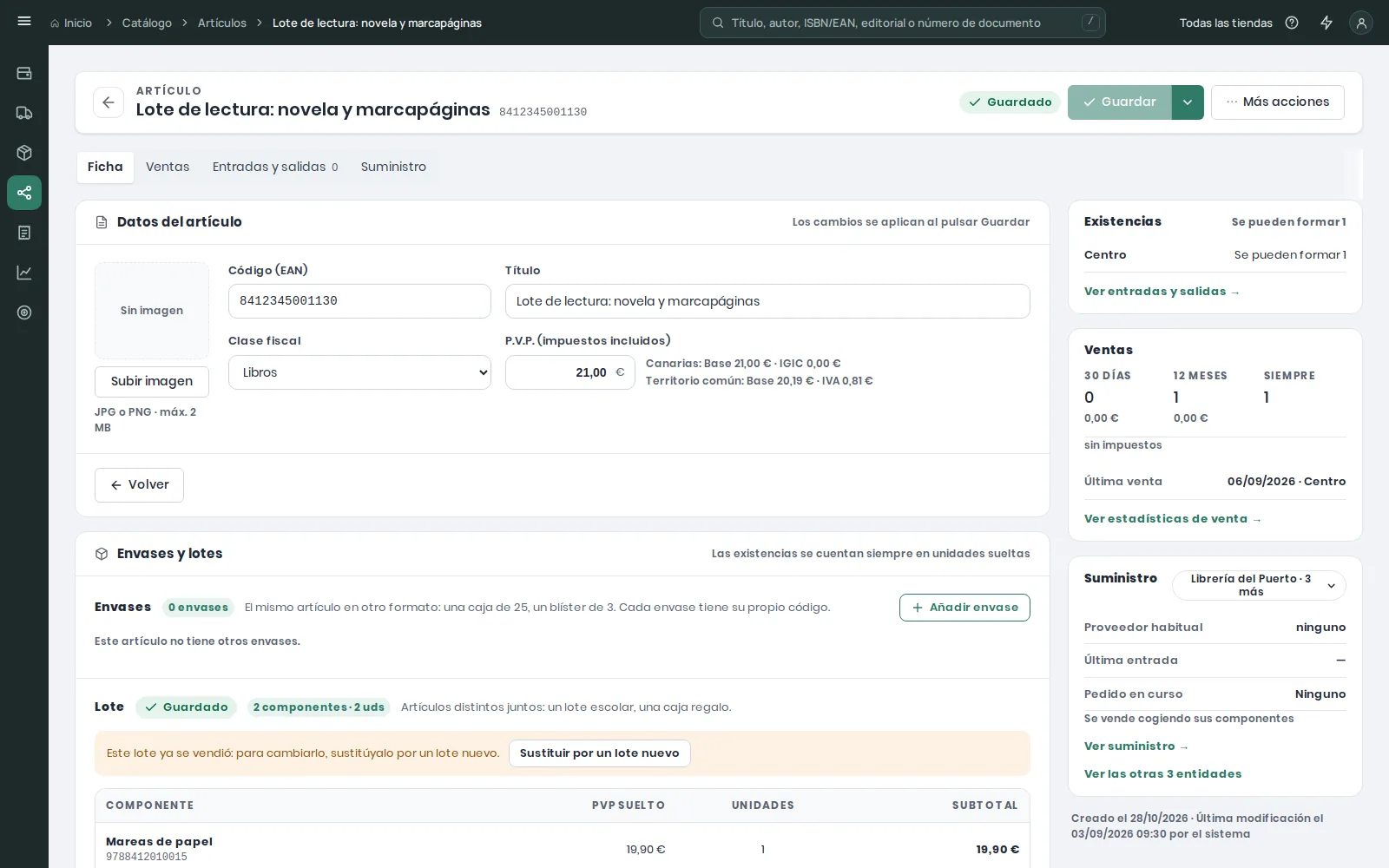
Task: Click the Añadir envase button
Action: 964,608
